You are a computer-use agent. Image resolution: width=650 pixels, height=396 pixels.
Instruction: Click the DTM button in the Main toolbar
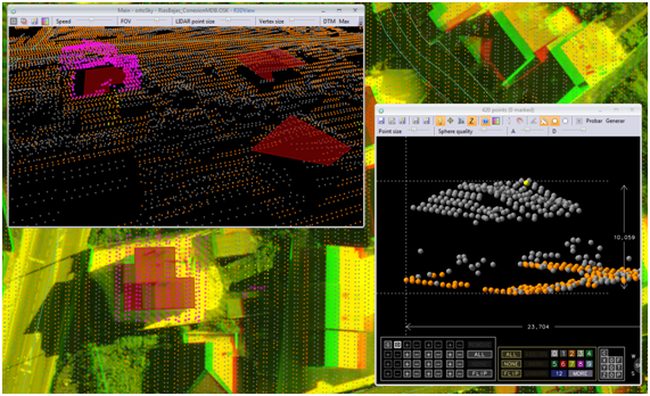329,21
